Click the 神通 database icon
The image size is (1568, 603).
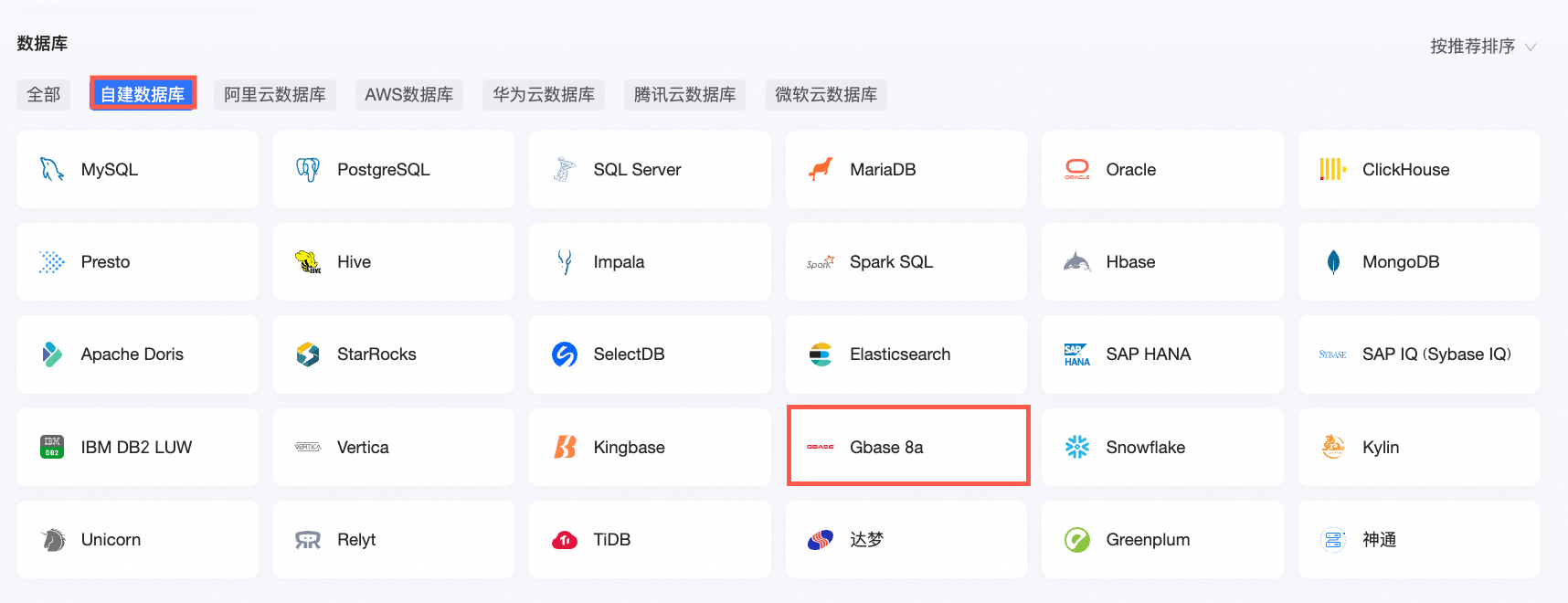pos(1333,540)
